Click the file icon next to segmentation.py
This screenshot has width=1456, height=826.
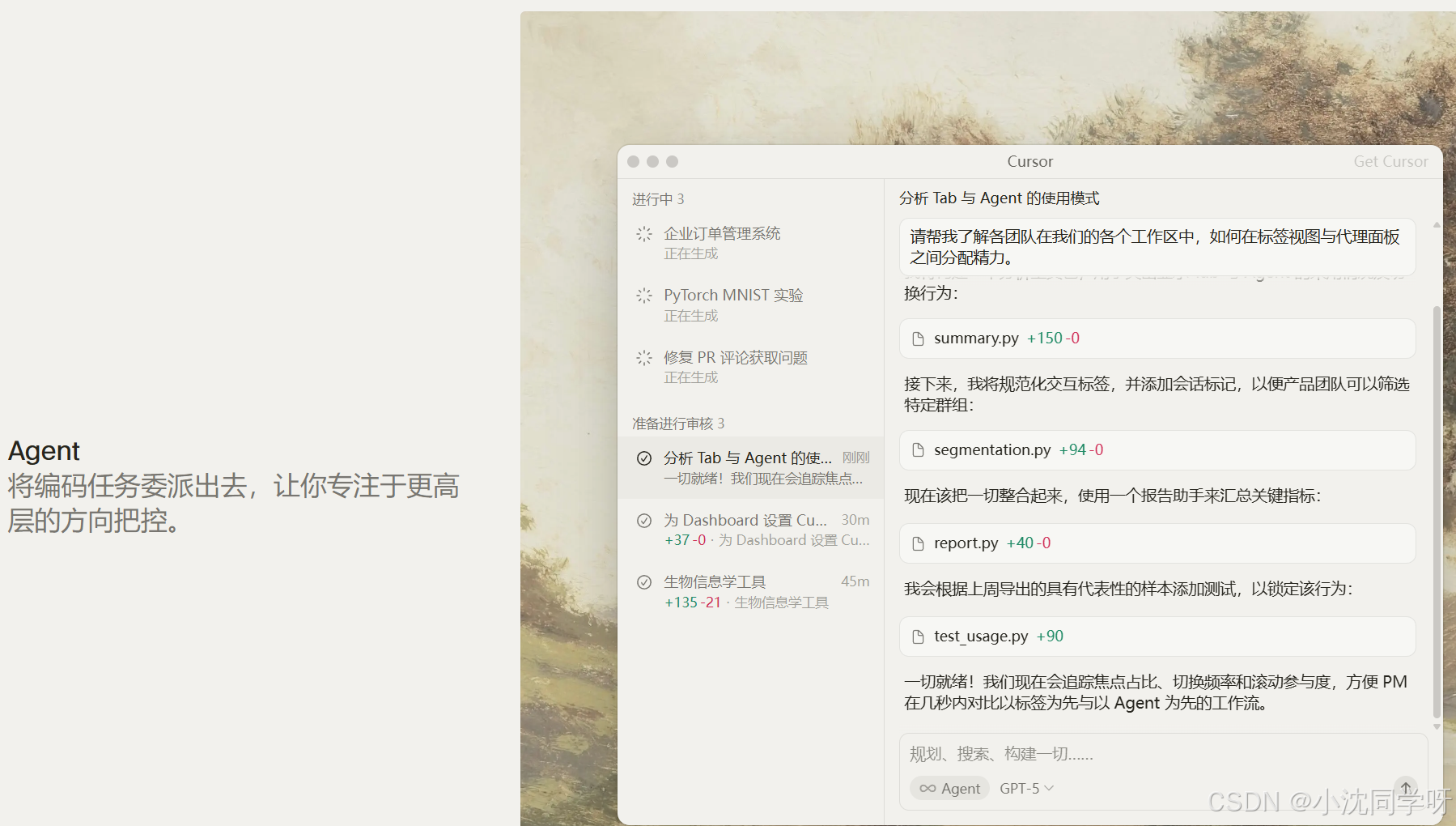pyautogui.click(x=918, y=450)
